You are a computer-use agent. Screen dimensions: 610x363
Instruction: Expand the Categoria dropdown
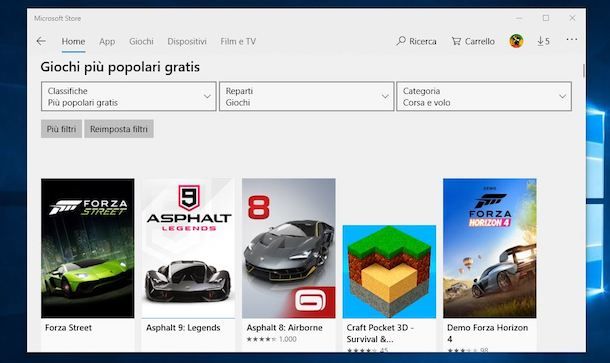point(484,96)
